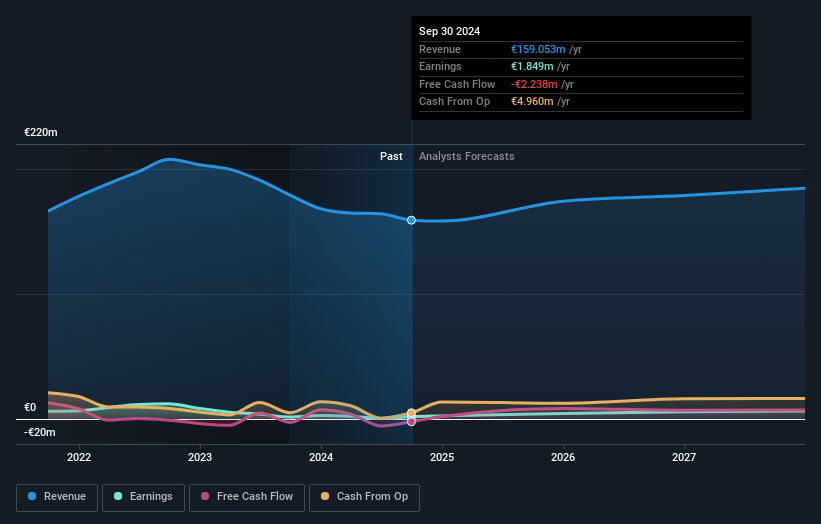The height and width of the screenshot is (524, 821).
Task: Click the Earnings row label in tooltip
Action: [440, 66]
